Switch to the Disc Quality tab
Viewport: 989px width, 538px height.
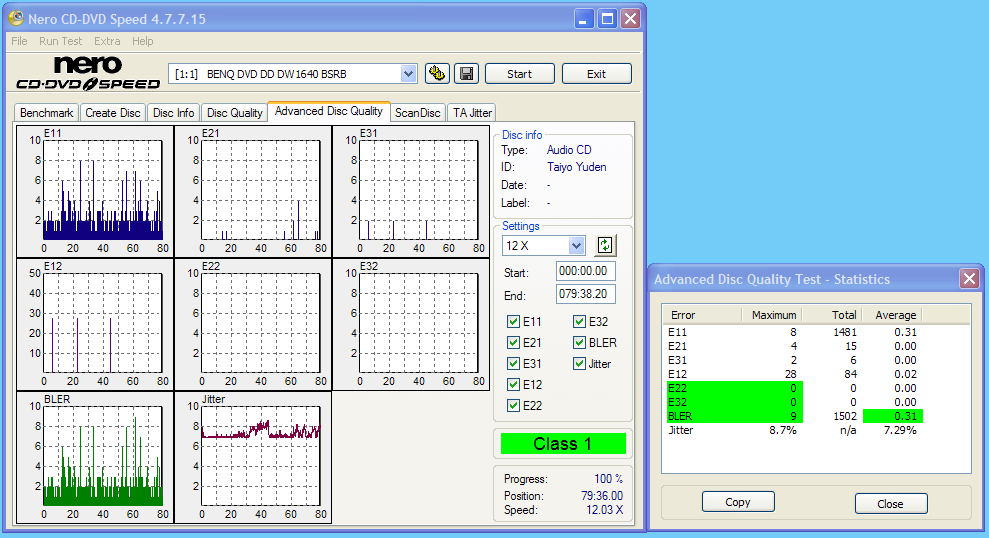pyautogui.click(x=234, y=113)
